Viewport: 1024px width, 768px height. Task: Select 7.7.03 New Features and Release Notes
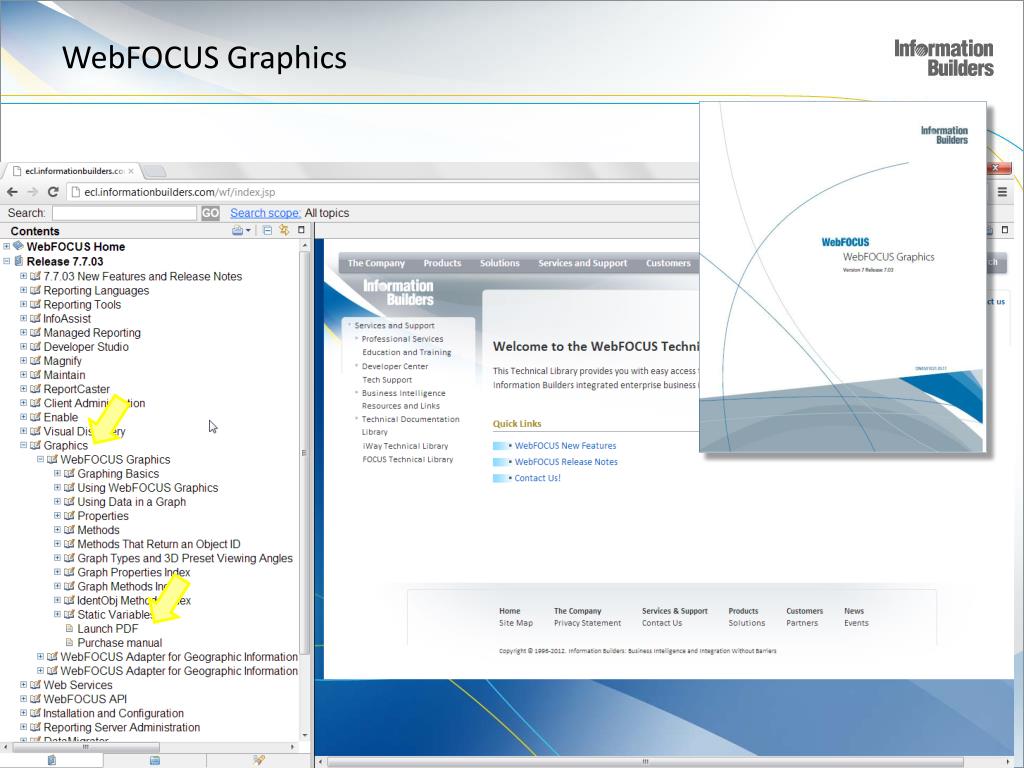click(x=142, y=276)
